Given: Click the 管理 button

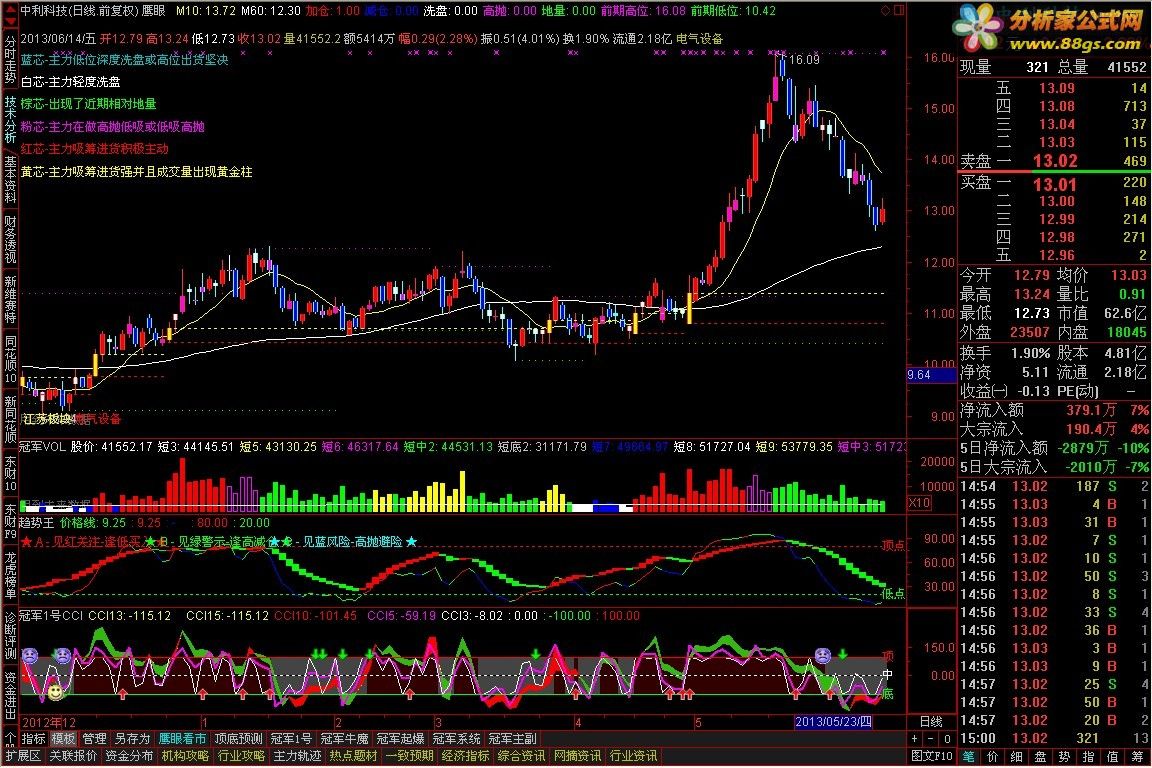Looking at the screenshot, I should (x=94, y=739).
